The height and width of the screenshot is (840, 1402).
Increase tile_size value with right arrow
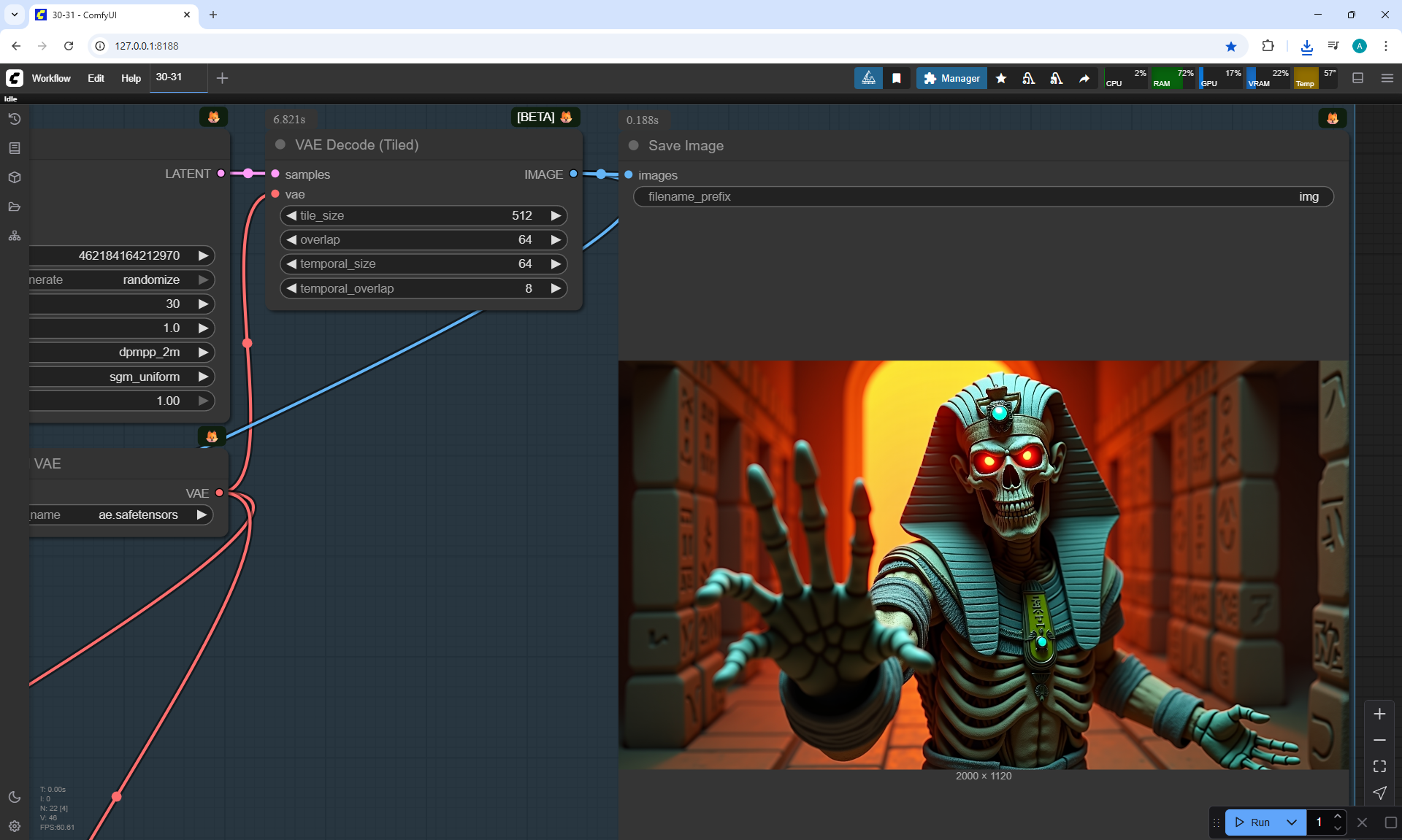(x=556, y=215)
